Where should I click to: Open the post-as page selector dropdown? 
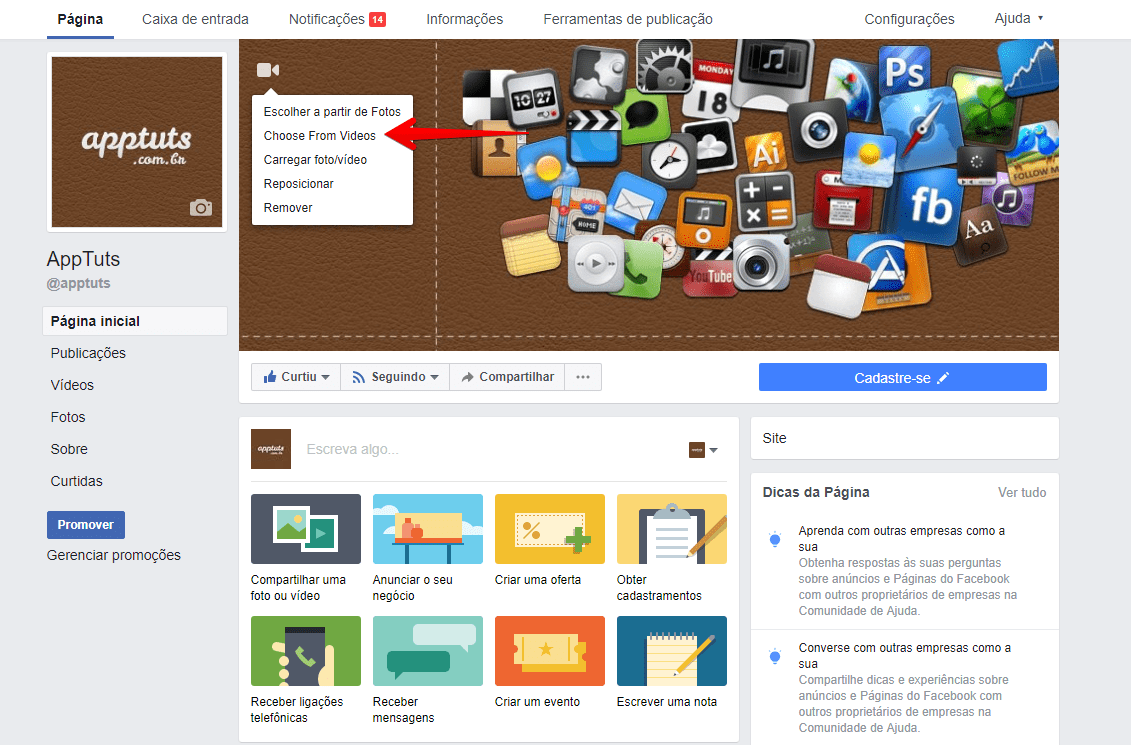tap(703, 450)
